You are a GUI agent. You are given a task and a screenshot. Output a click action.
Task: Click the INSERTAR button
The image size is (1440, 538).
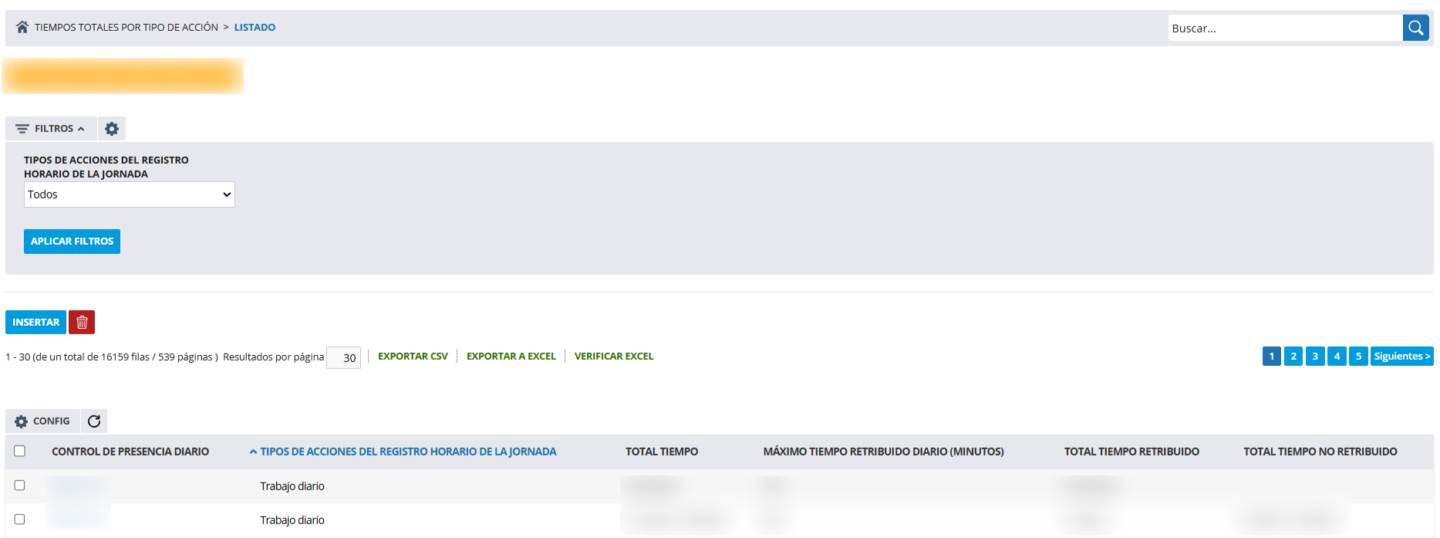tap(36, 322)
